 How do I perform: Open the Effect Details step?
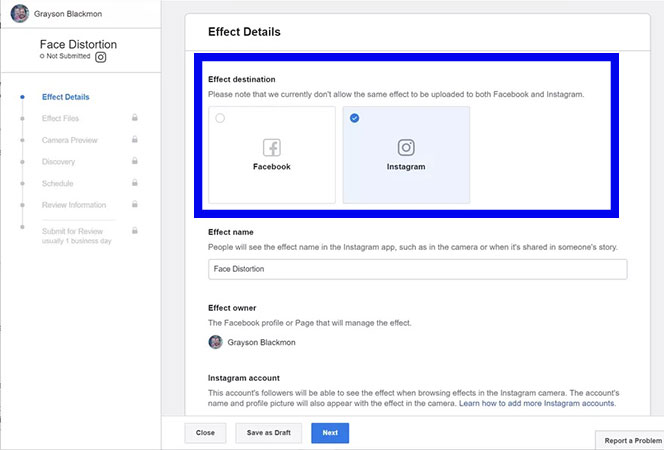[66, 97]
